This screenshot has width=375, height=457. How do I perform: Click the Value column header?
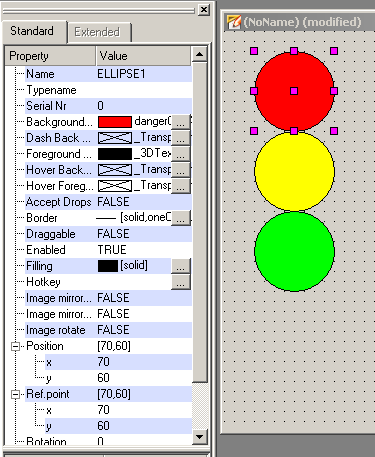144,56
